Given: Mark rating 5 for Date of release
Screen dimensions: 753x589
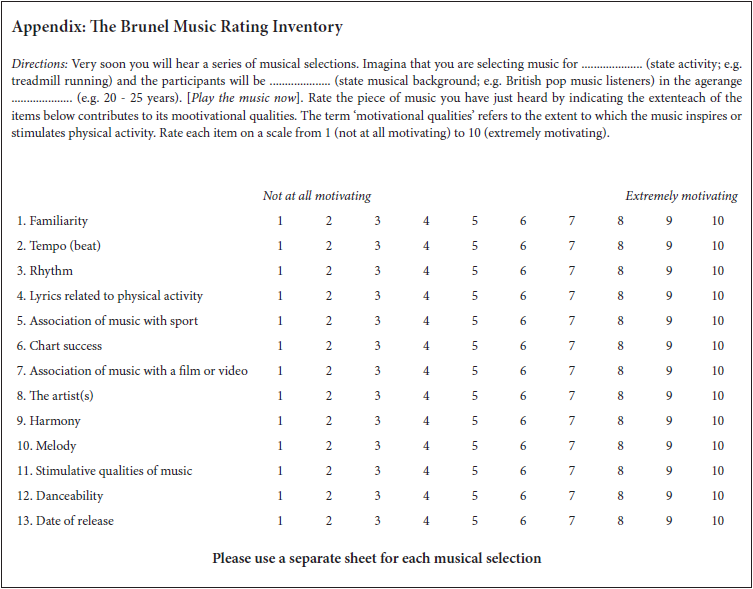Looking at the screenshot, I should [475, 521].
